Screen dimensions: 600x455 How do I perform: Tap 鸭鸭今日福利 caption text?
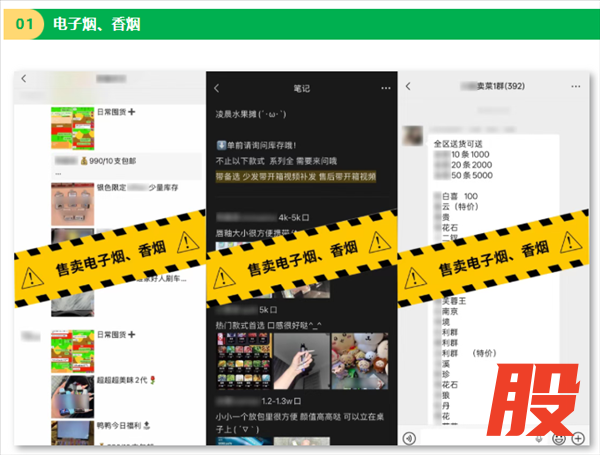pyautogui.click(x=123, y=426)
